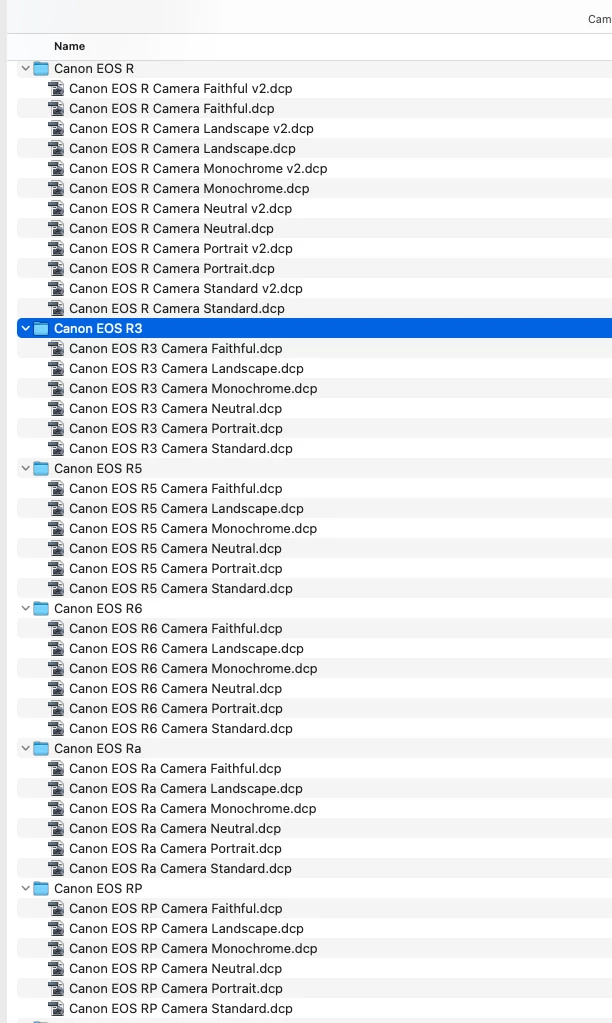This screenshot has width=612, height=1023.
Task: Sort by the Name column header
Action: point(69,46)
